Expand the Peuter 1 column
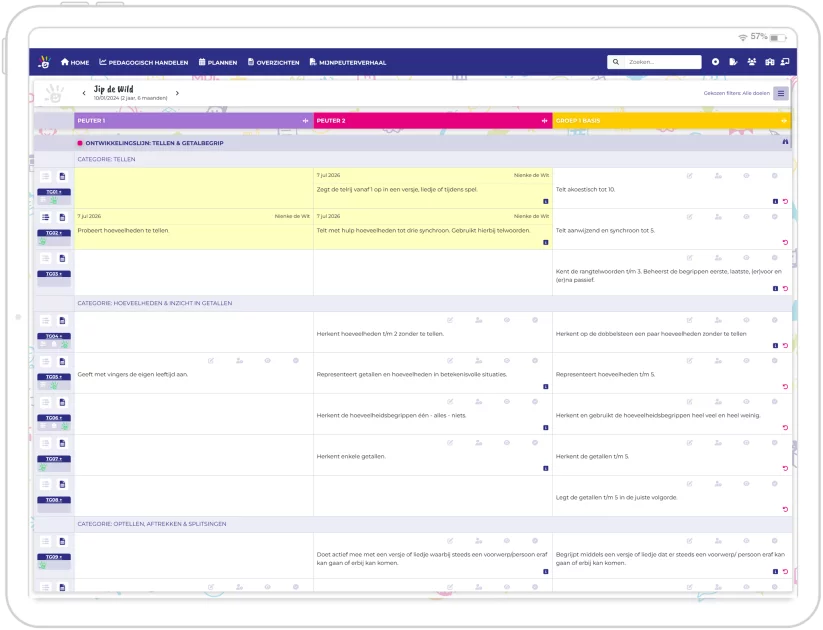Viewport: 823px width, 630px height. (305, 121)
